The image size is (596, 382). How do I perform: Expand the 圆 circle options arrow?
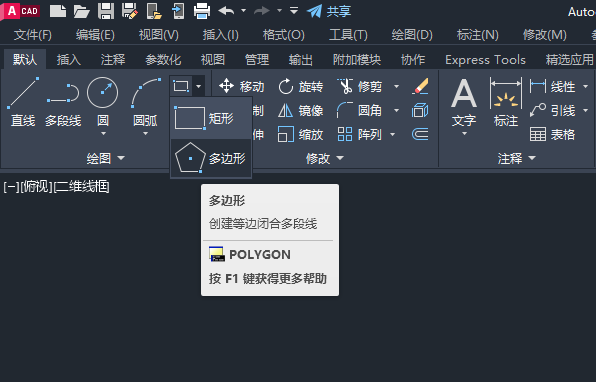(x=103, y=133)
